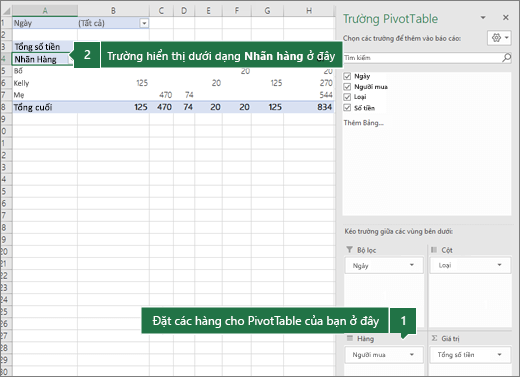Open the PivotTable pane options arrow
The width and height of the screenshot is (520, 377).
point(483,18)
